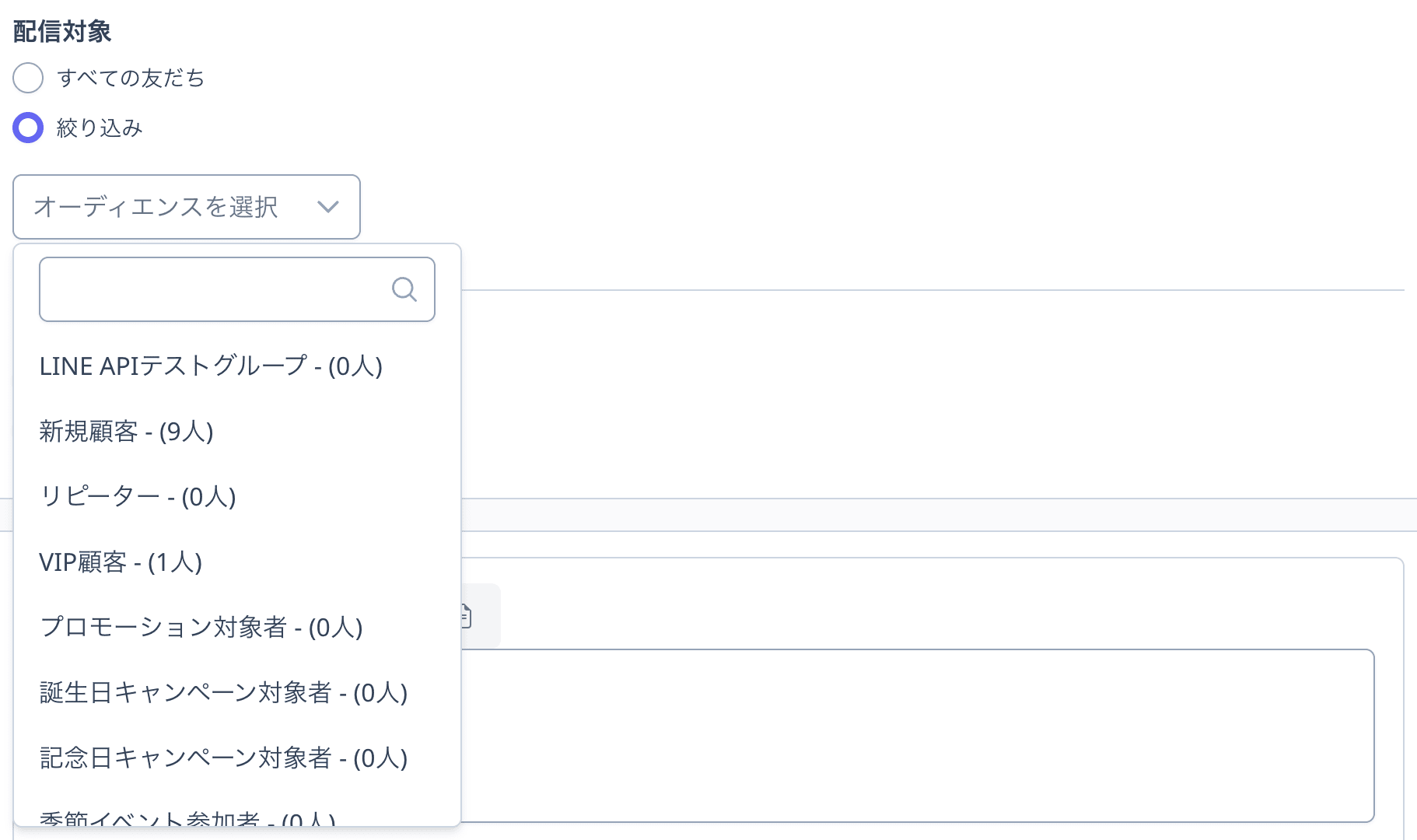Click the large message text area
The width and height of the screenshot is (1417, 840).
tap(918, 736)
